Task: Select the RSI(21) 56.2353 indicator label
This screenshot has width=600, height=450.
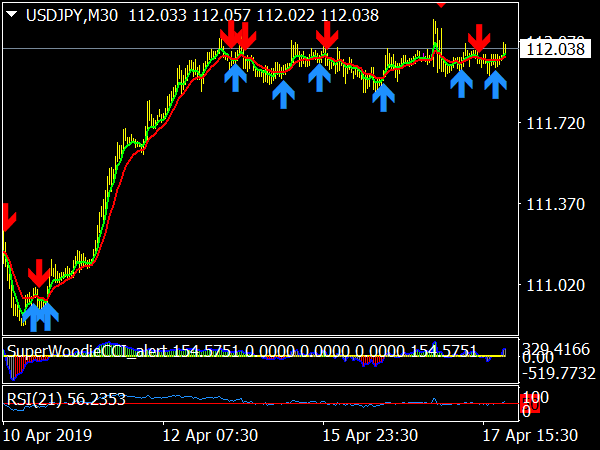Action: 66,399
